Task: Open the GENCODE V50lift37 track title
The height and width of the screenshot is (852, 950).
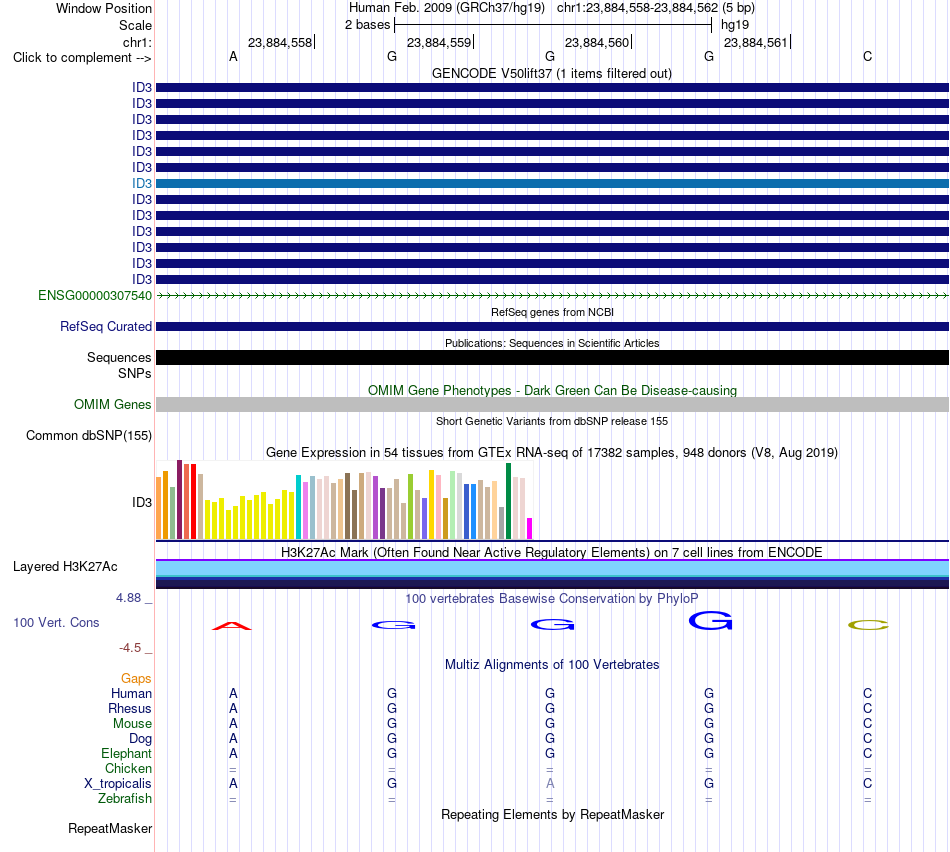Action: 552,73
